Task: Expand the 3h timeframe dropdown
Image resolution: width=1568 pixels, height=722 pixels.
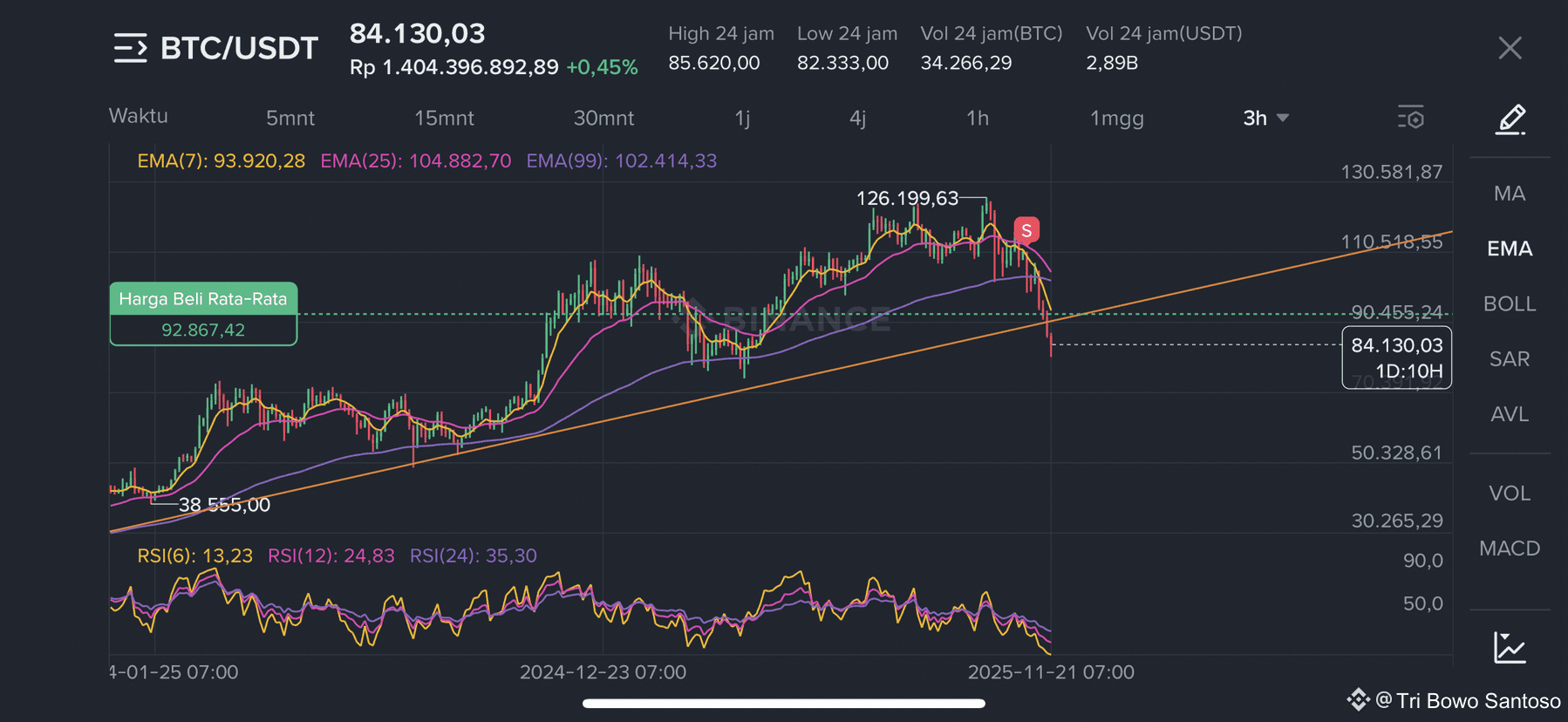Action: pos(1265,118)
